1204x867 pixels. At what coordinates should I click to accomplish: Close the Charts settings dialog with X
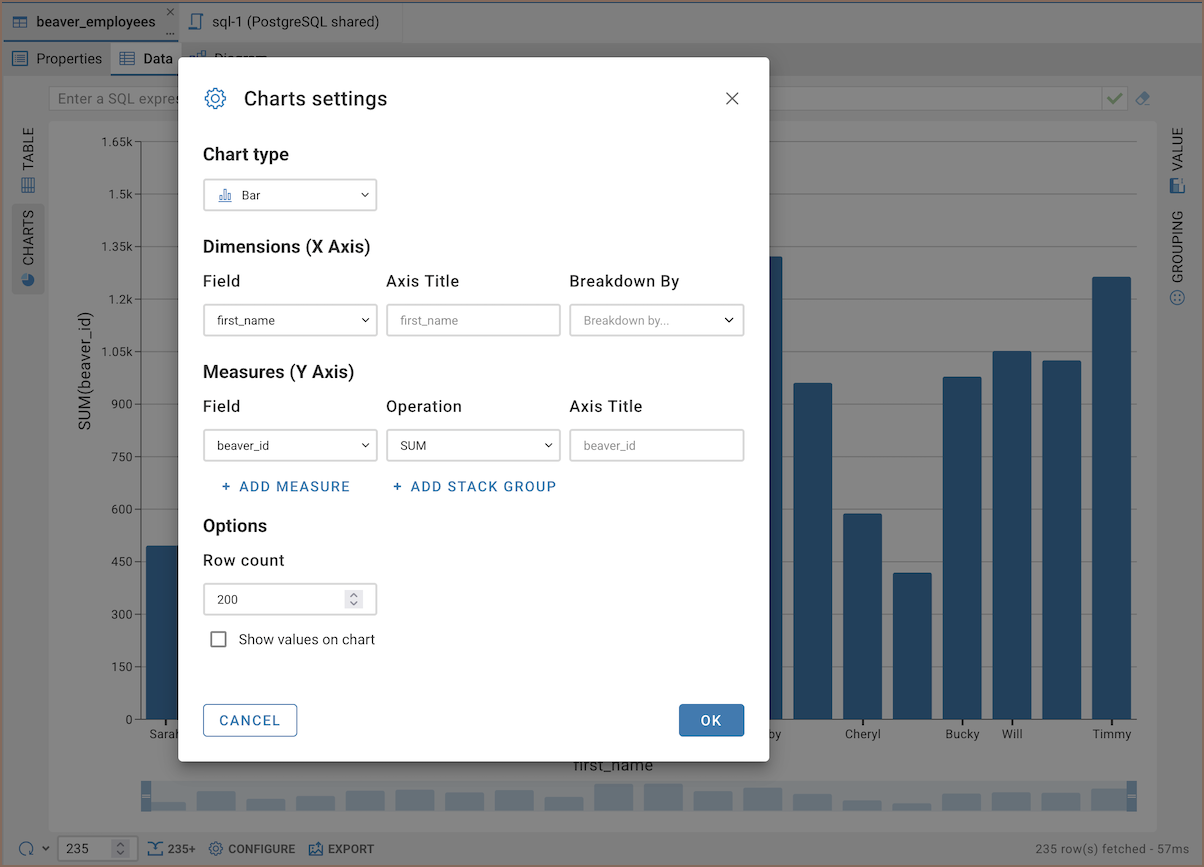(x=732, y=98)
